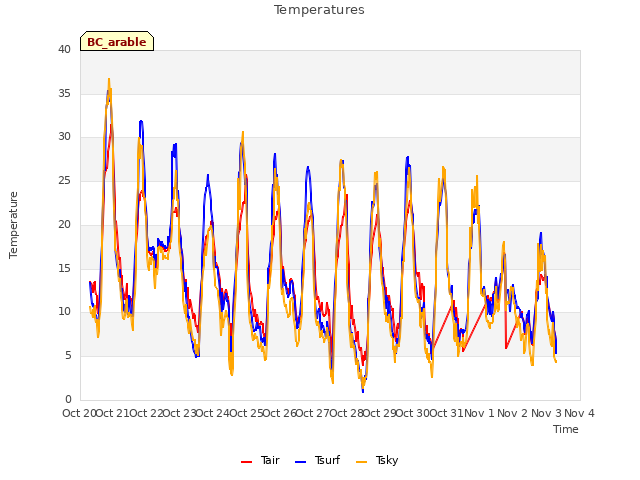Click the 20 y-axis tick label
Image resolution: width=640 pixels, height=480 pixels.
tap(64, 224)
